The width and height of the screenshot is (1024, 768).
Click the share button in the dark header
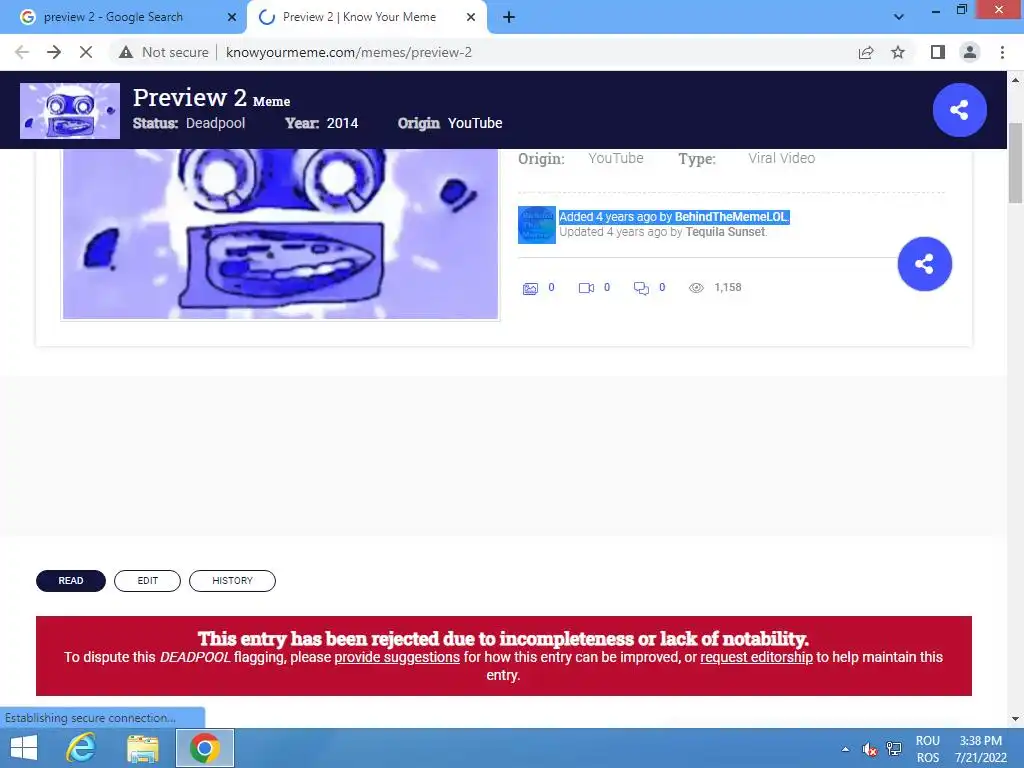point(959,110)
